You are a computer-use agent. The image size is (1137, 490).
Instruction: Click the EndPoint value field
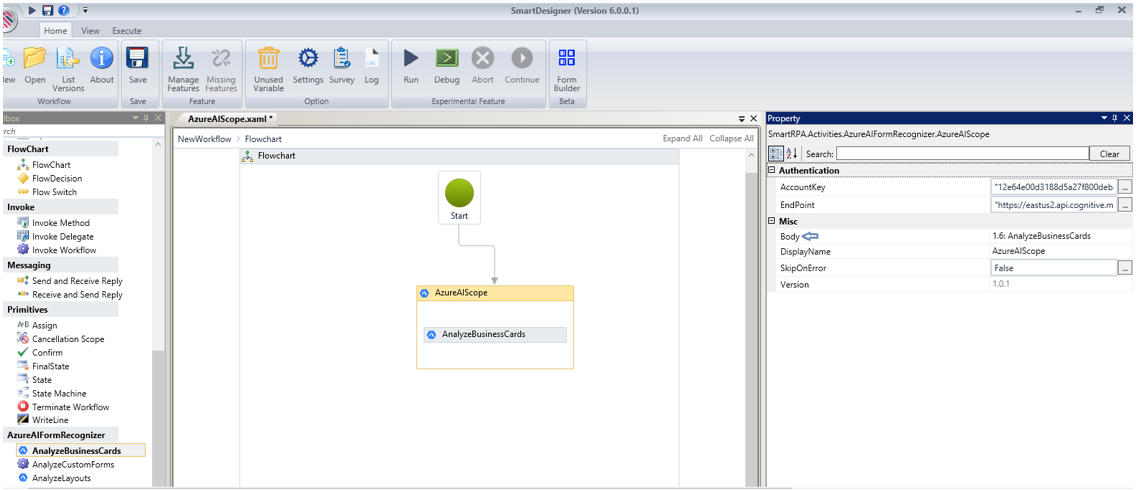click(x=1054, y=205)
